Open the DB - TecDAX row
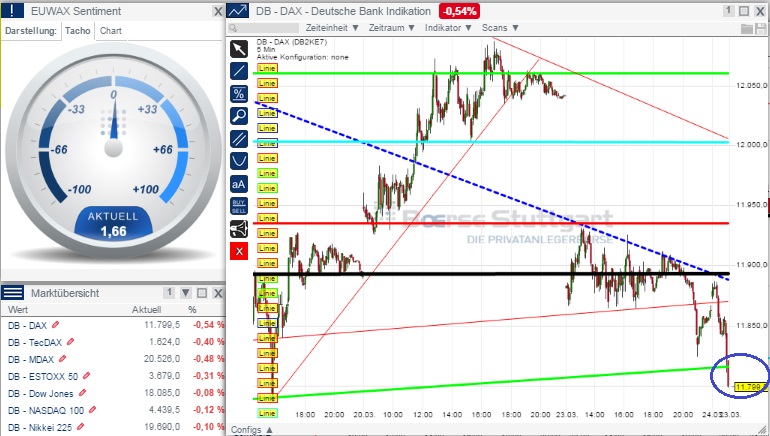The height and width of the screenshot is (436, 770). [113, 342]
